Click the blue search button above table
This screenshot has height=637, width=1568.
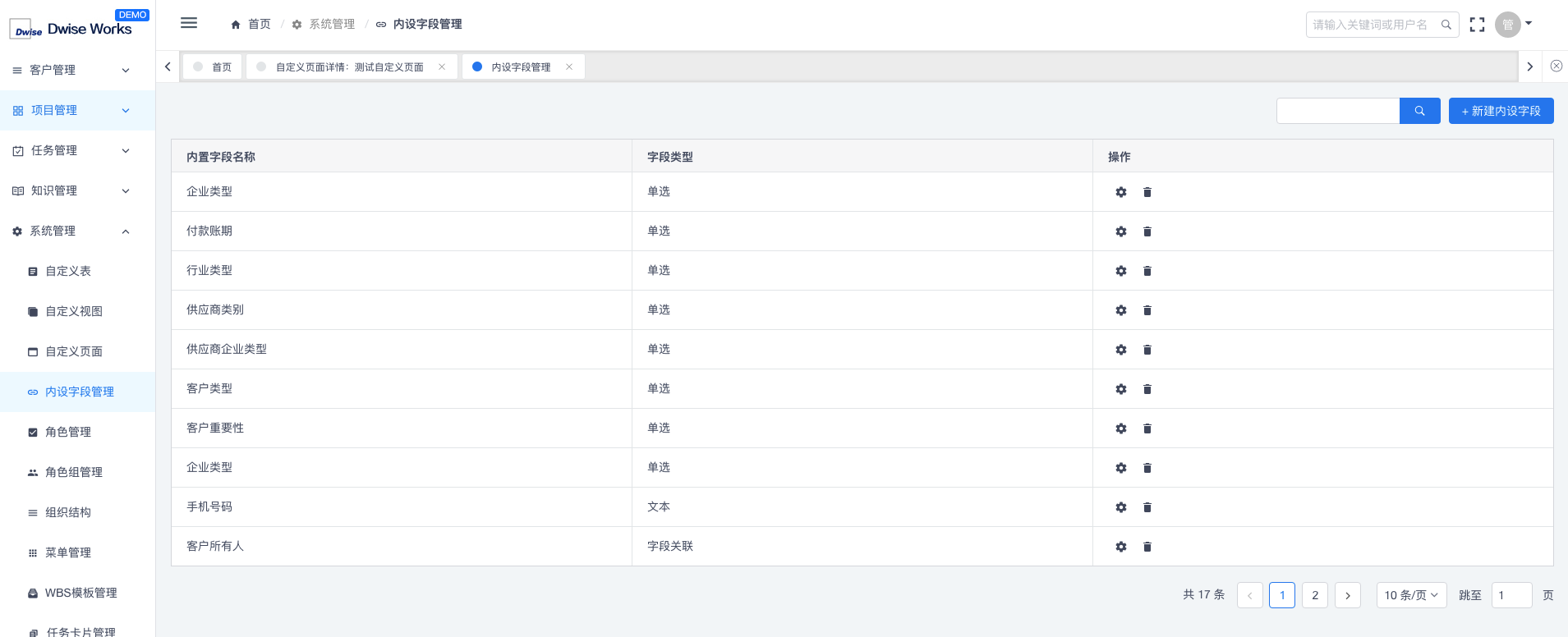[1419, 111]
